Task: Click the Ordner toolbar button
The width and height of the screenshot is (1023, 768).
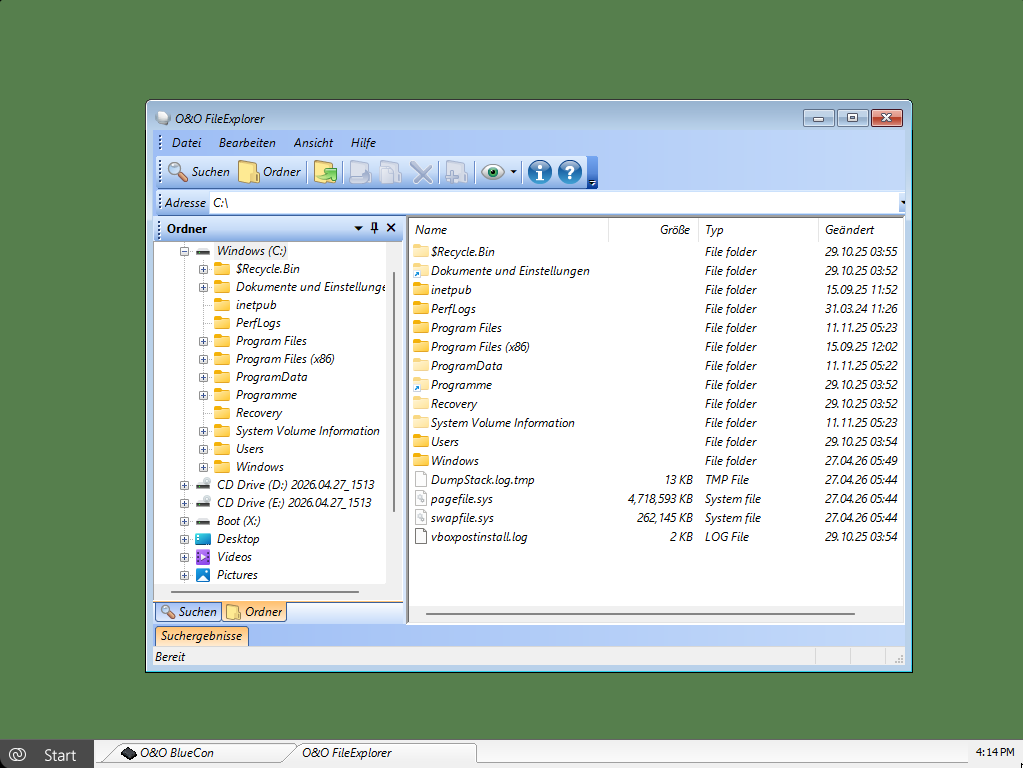Action: point(269,172)
